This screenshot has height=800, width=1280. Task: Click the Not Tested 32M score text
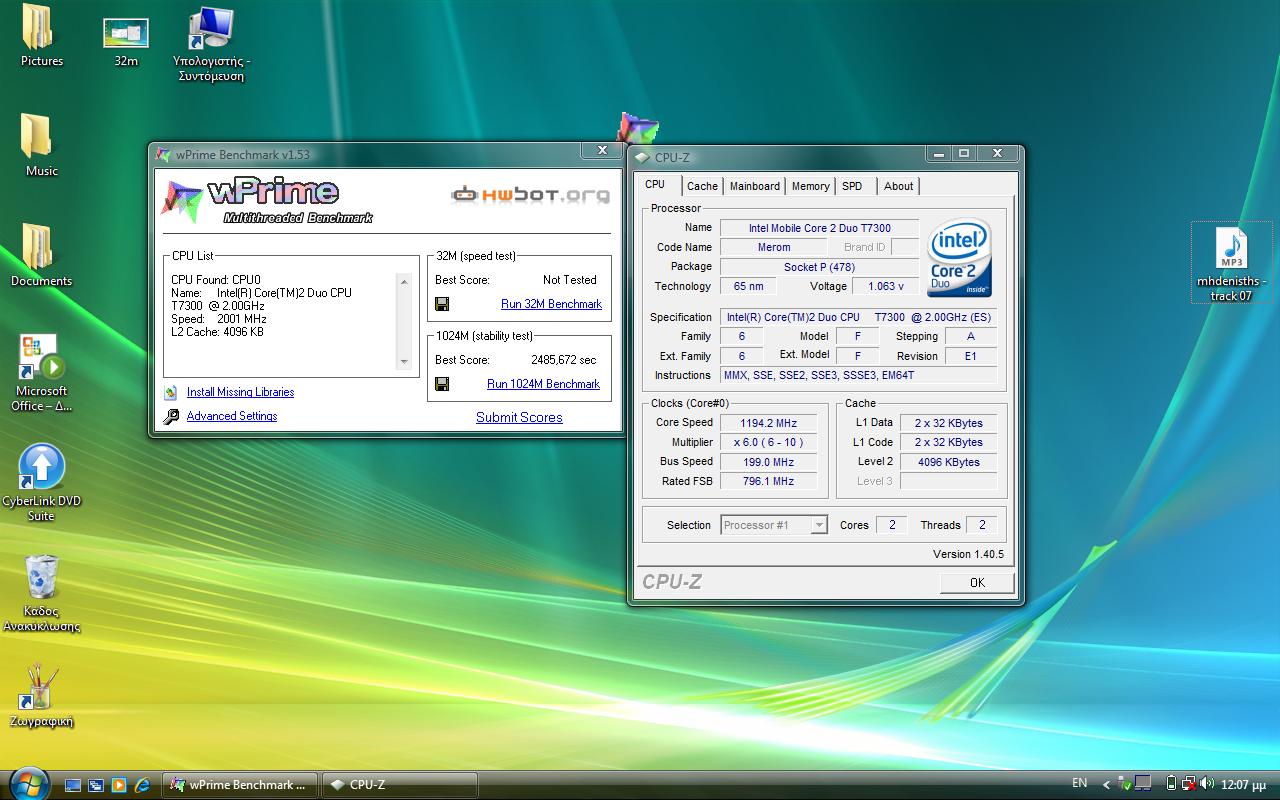pos(569,280)
